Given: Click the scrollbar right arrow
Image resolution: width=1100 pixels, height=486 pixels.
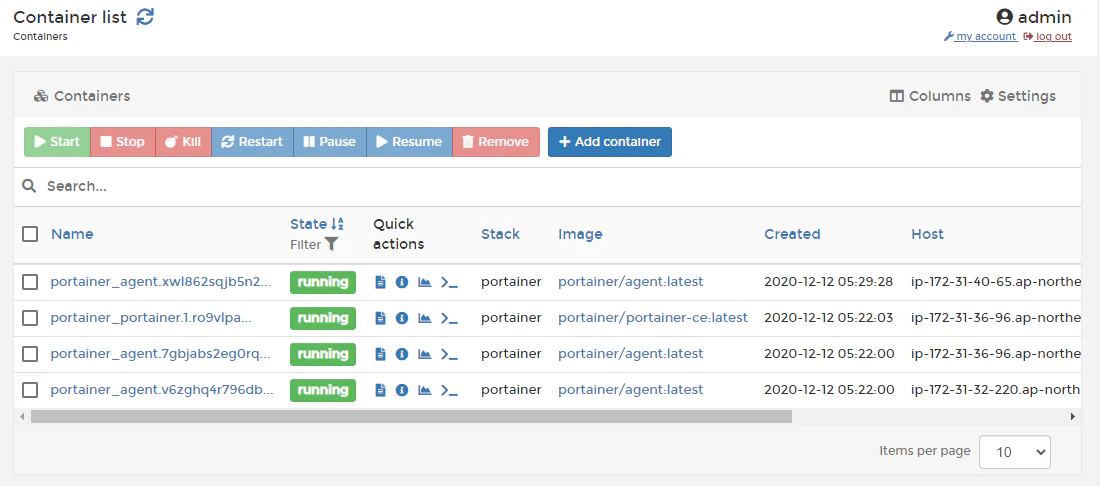Looking at the screenshot, I should click(x=1072, y=417).
